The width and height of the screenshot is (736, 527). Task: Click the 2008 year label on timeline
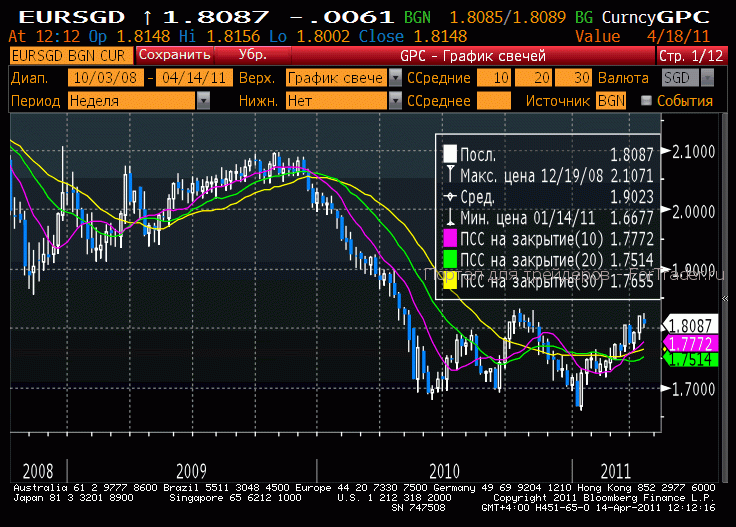[x=38, y=471]
